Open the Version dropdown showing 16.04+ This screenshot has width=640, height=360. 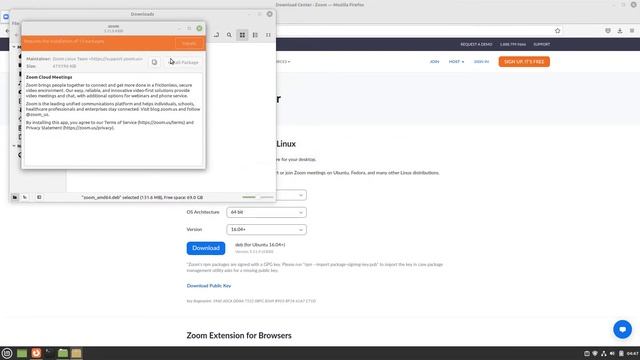pos(266,229)
